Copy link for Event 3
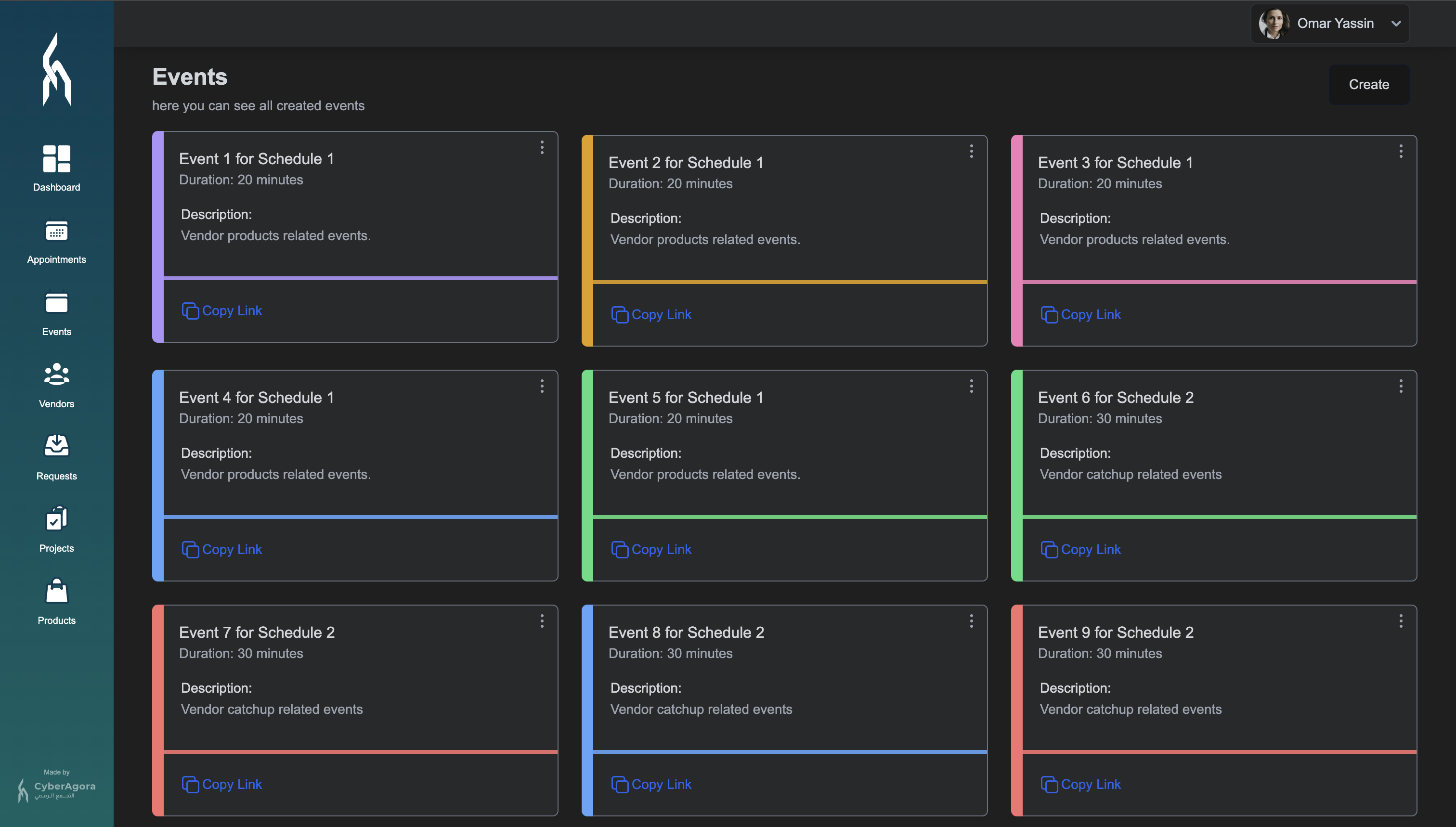 pyautogui.click(x=1080, y=315)
